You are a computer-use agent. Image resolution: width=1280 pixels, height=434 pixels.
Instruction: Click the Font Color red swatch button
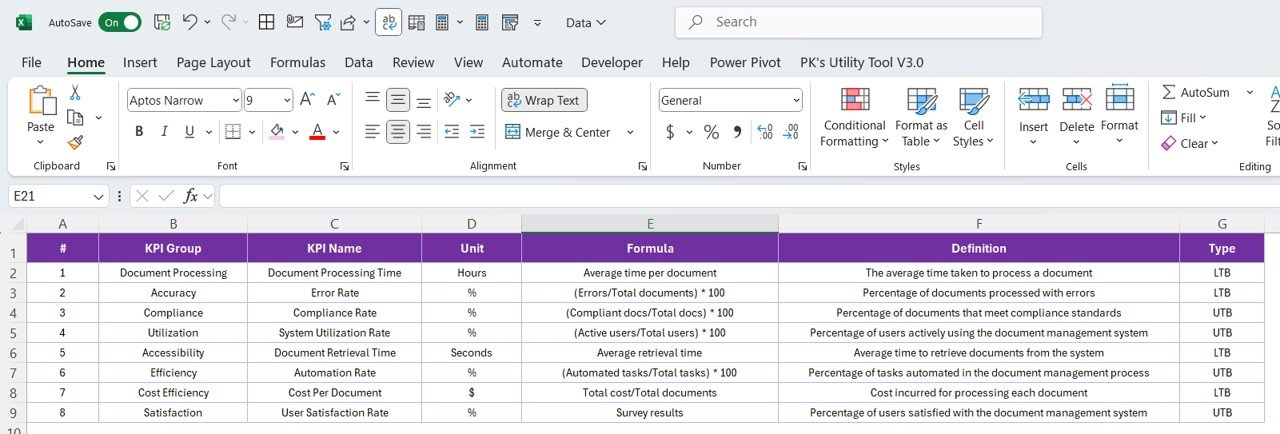click(317, 132)
